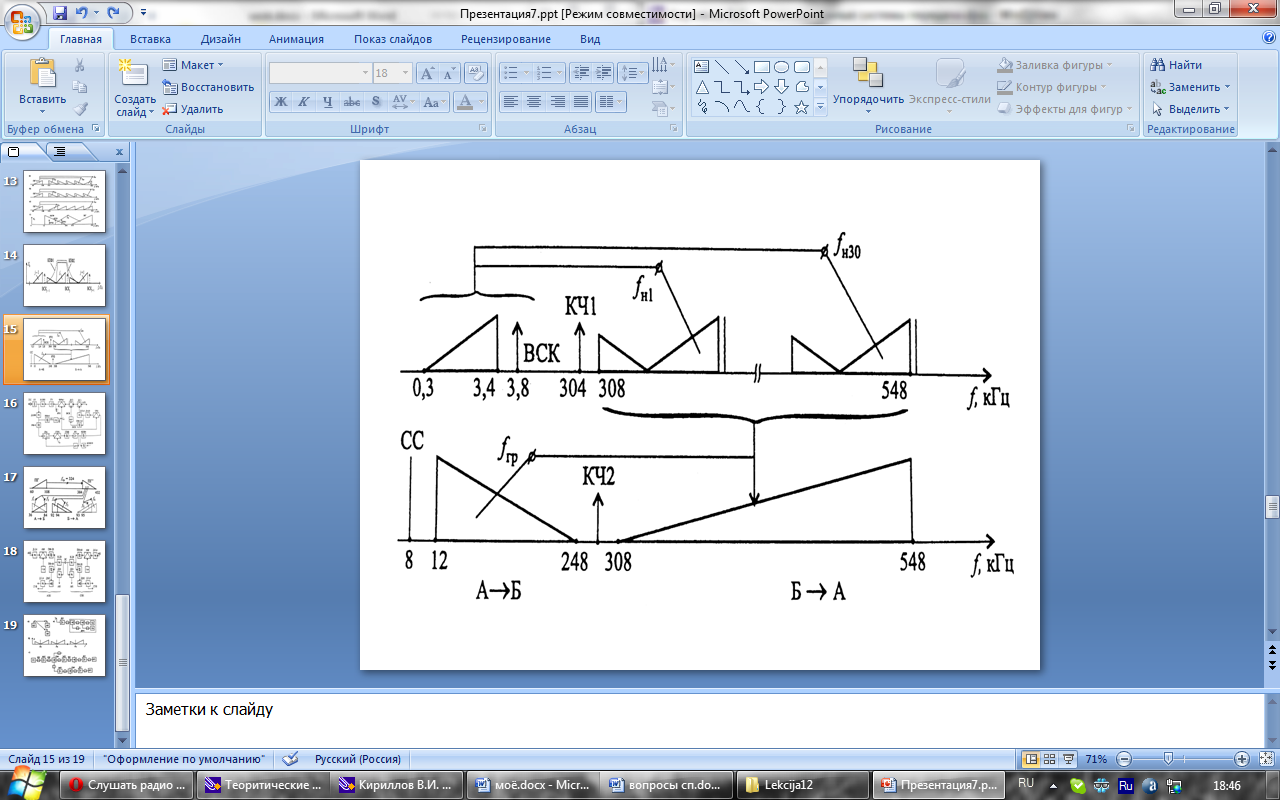Open the Выделить select dropdown
This screenshot has width=1280, height=800.
click(x=1191, y=109)
